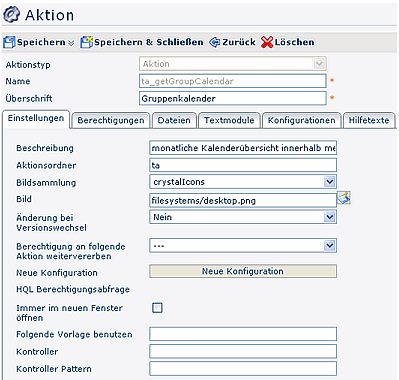Click the Zurück arrow icon
Image resolution: width=399 pixels, height=380 pixels.
pos(215,42)
